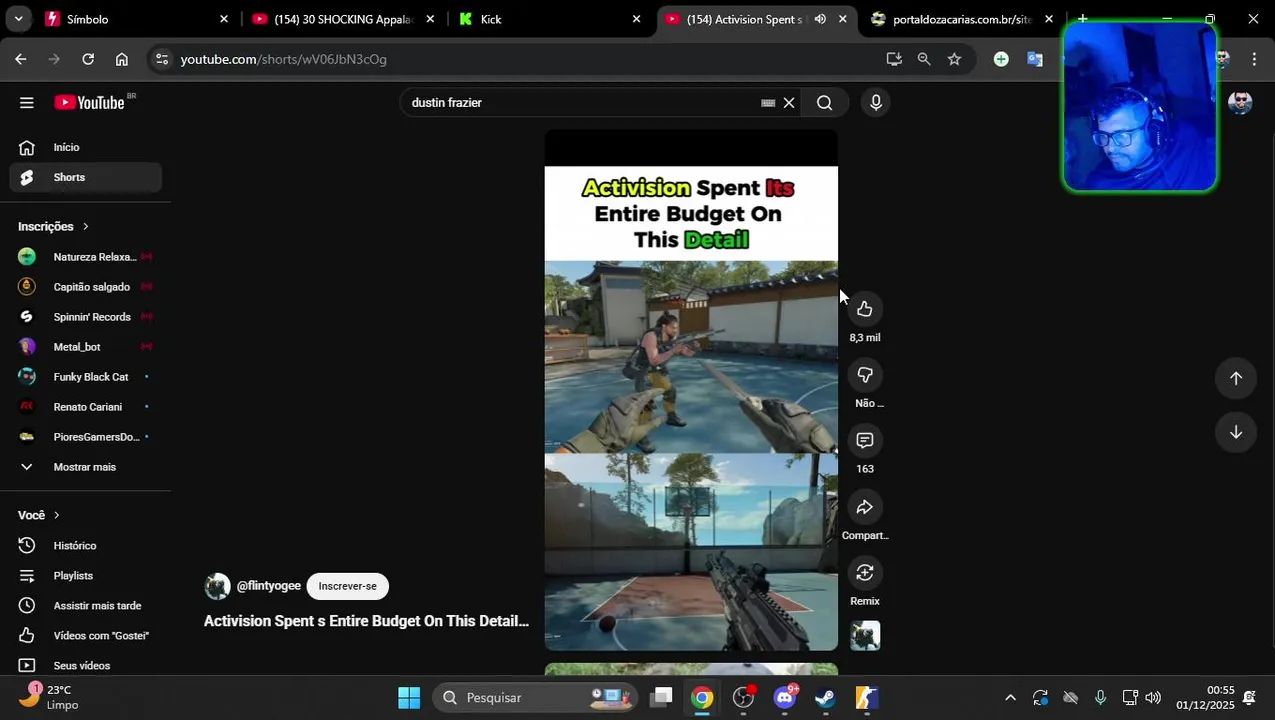The height and width of the screenshot is (720, 1275).
Task: Run search with magnifying glass button
Action: (x=824, y=103)
